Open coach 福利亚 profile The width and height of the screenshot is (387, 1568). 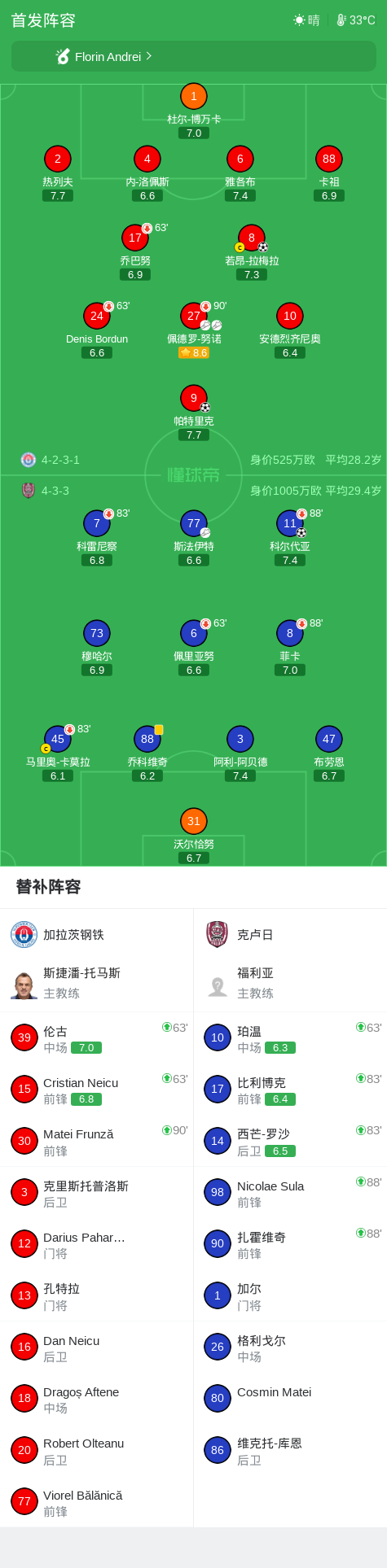pos(290,983)
